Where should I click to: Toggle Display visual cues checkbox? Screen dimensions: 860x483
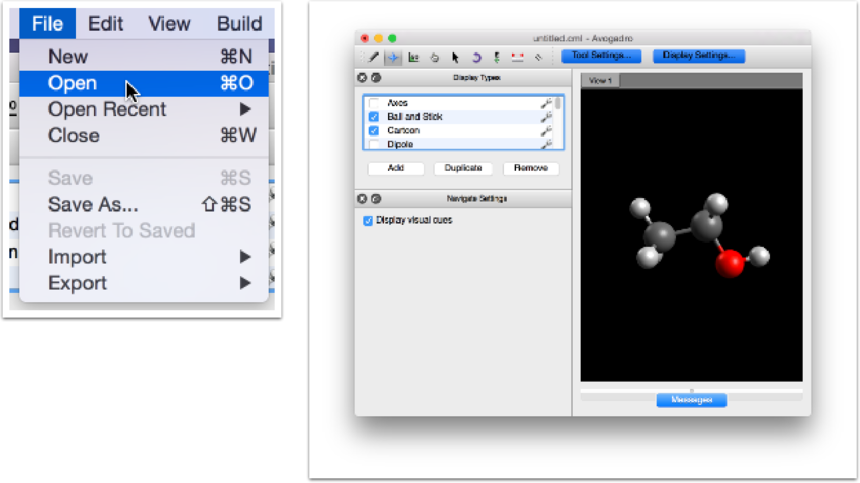pos(368,220)
